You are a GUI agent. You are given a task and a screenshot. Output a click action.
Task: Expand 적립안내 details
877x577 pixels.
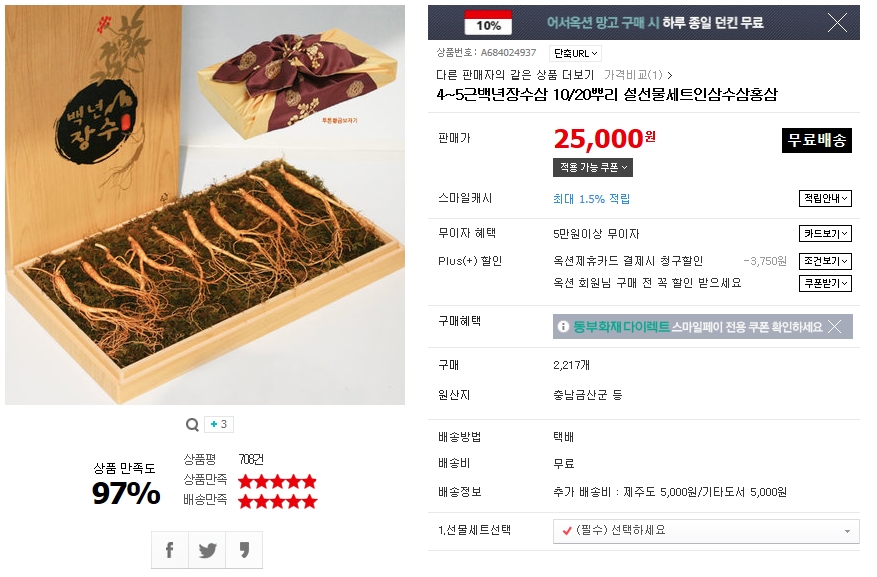tap(825, 199)
